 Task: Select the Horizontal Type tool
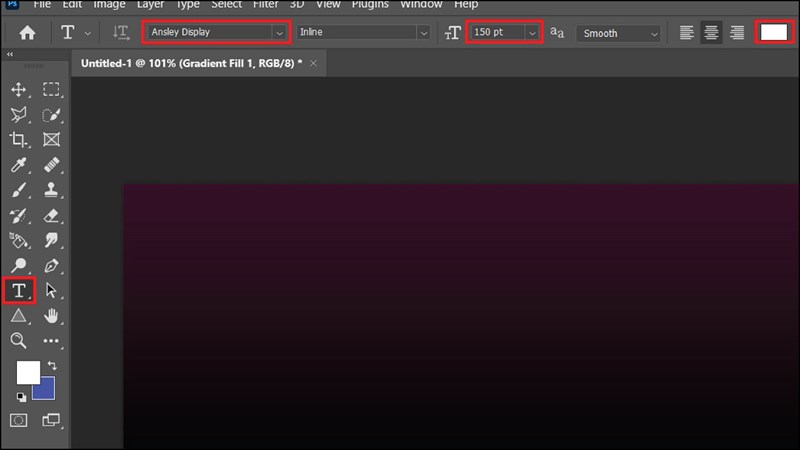19,291
